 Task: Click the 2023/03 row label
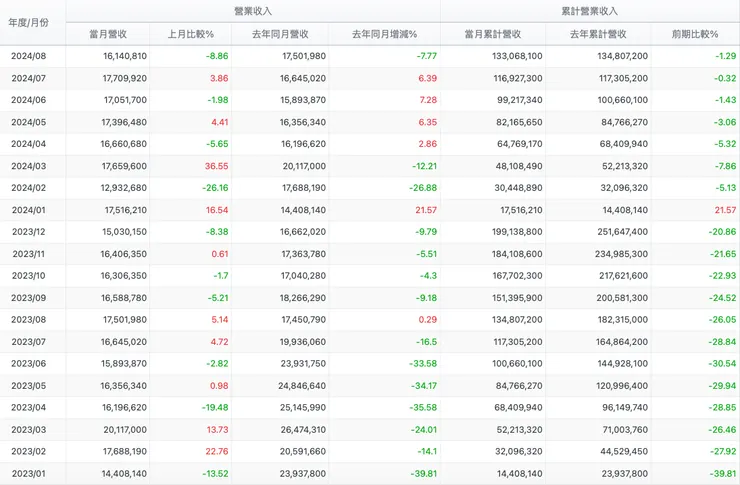pyautogui.click(x=29, y=429)
